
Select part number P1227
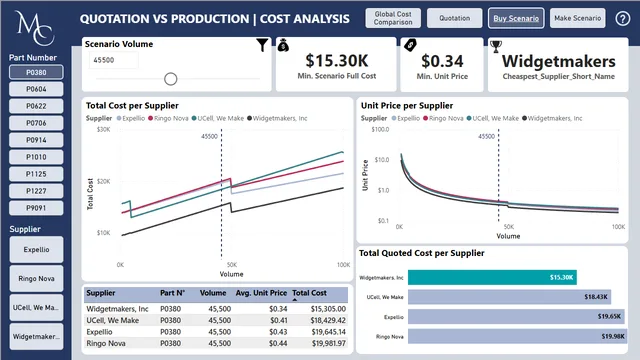tap(36, 191)
